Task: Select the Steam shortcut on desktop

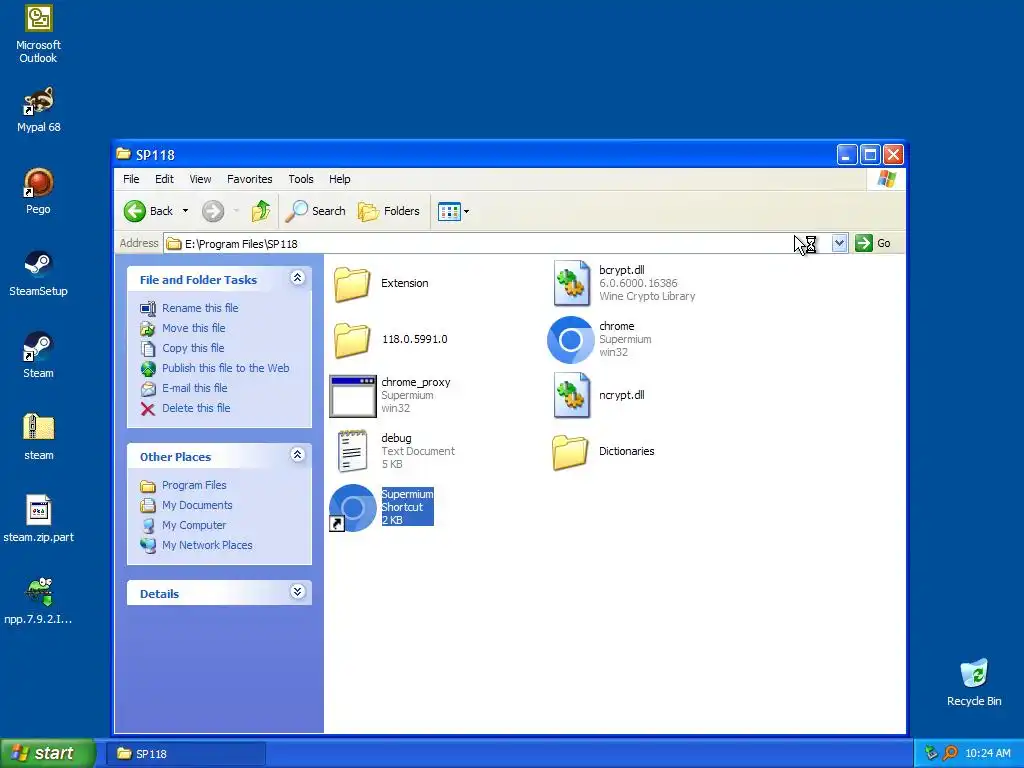Action: pos(39,355)
